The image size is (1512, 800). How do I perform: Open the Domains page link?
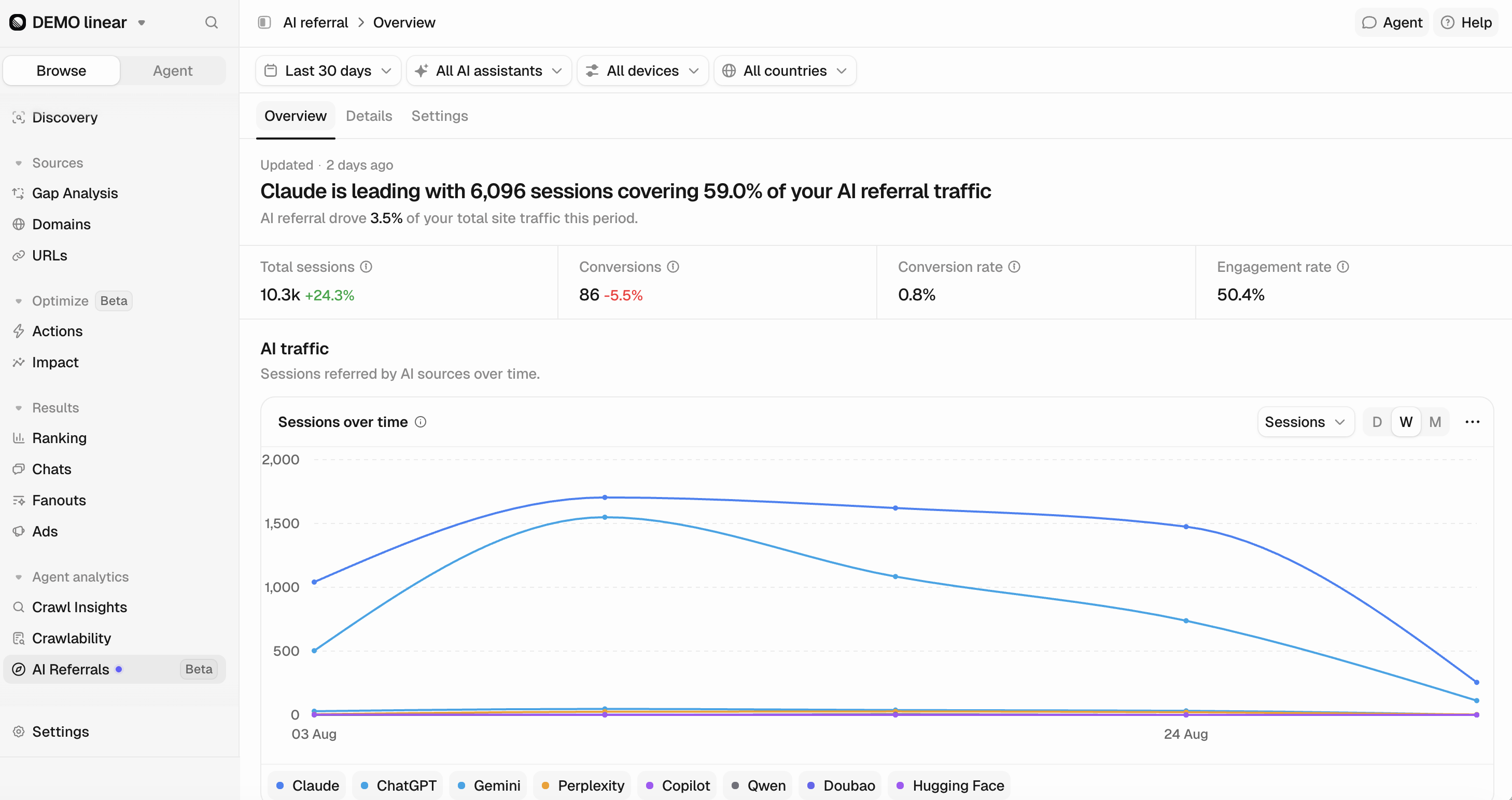tap(115, 224)
